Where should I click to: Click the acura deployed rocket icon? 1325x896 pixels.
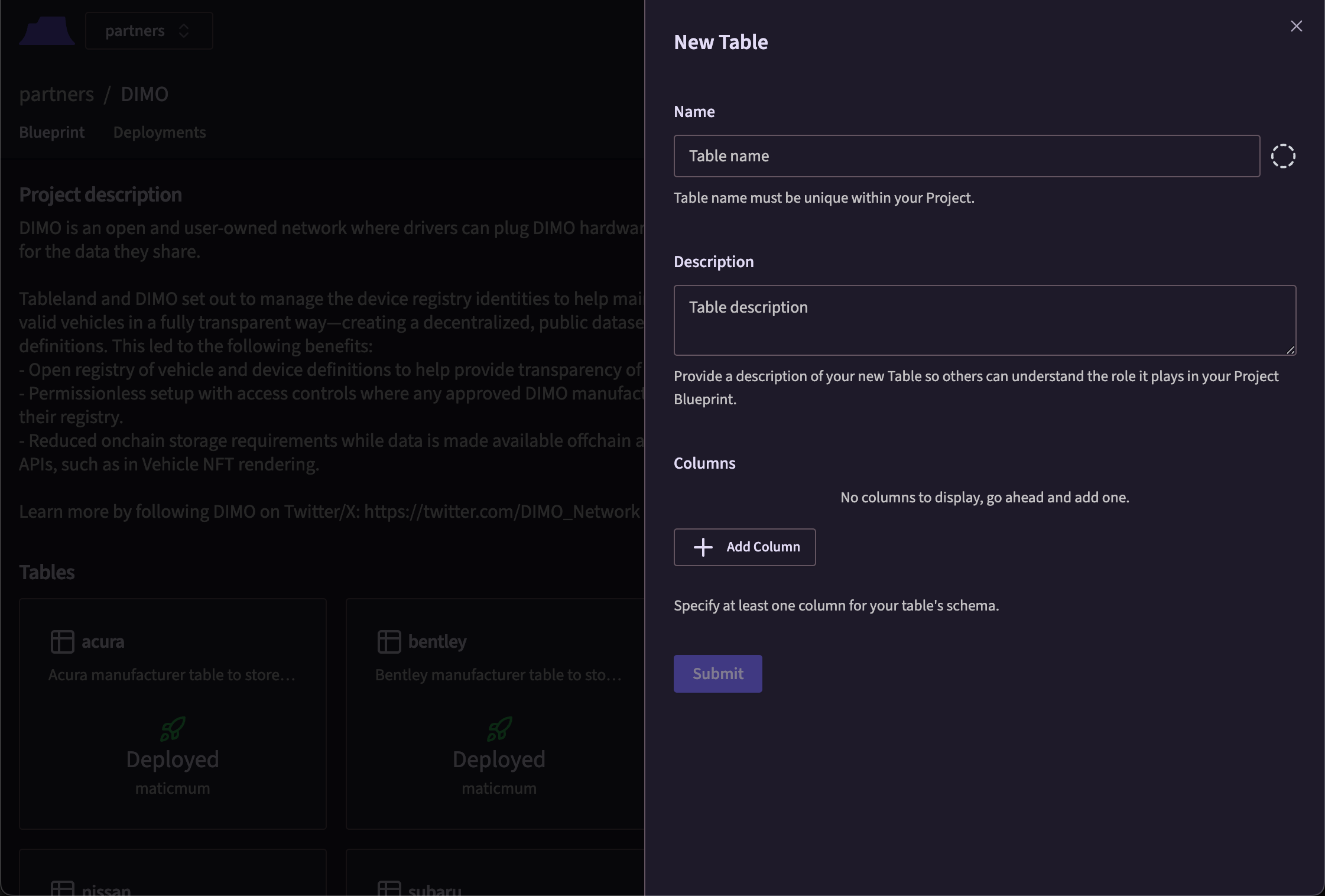173,729
